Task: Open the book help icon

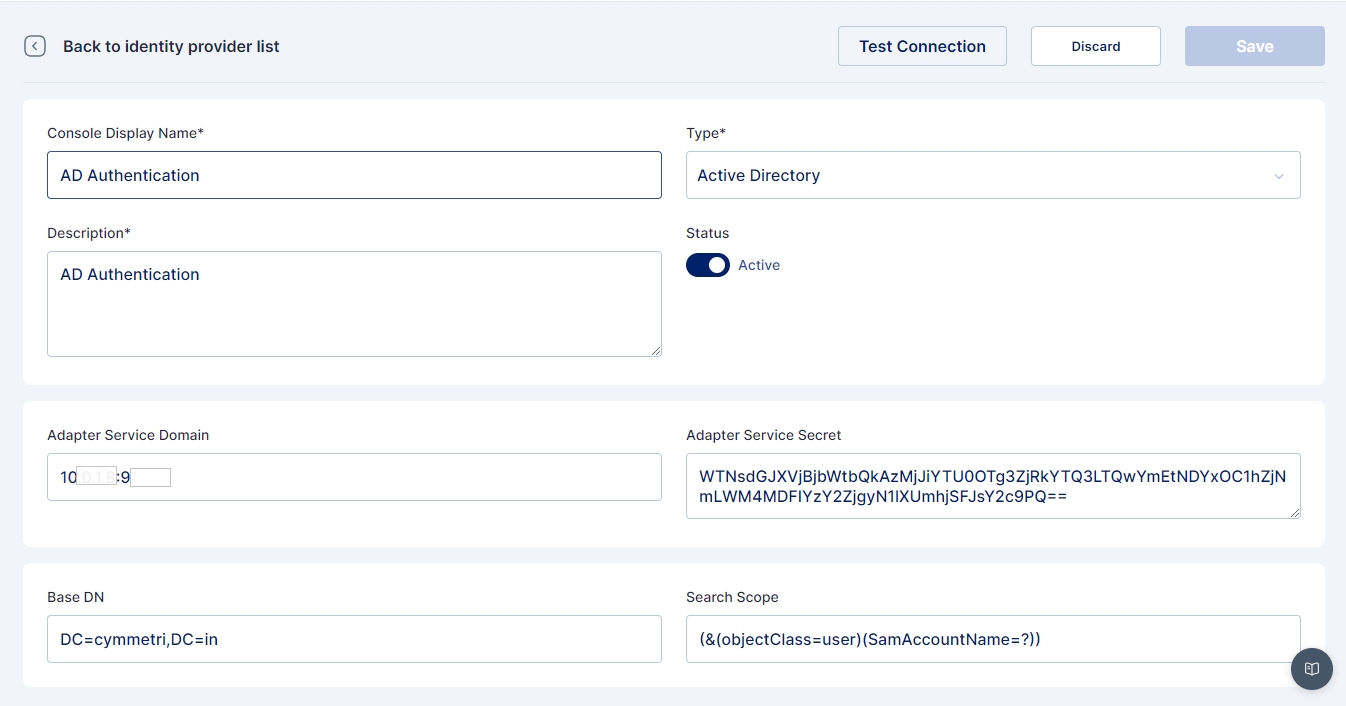Action: 1311,669
